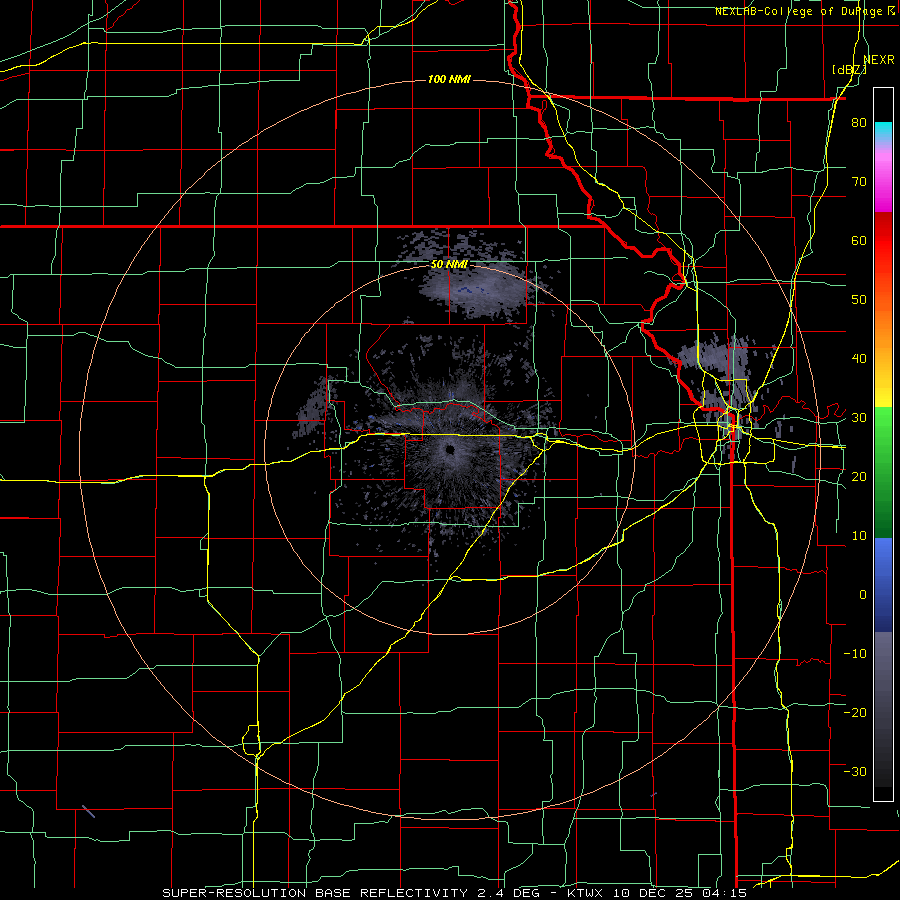Click the -10 value on the color scale
900x900 pixels.
(x=855, y=654)
